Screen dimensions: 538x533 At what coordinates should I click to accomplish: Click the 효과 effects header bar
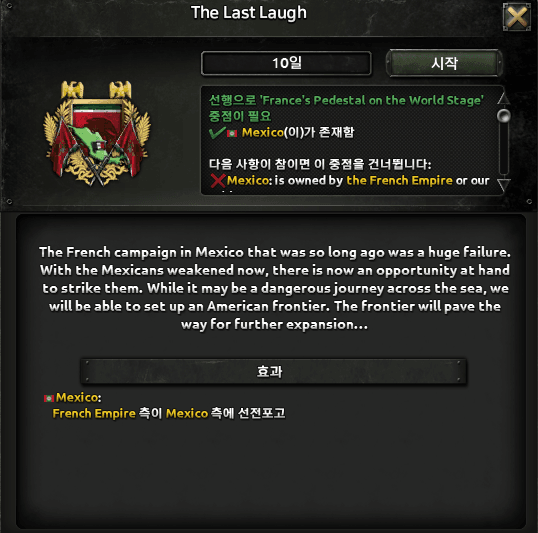coord(273,371)
